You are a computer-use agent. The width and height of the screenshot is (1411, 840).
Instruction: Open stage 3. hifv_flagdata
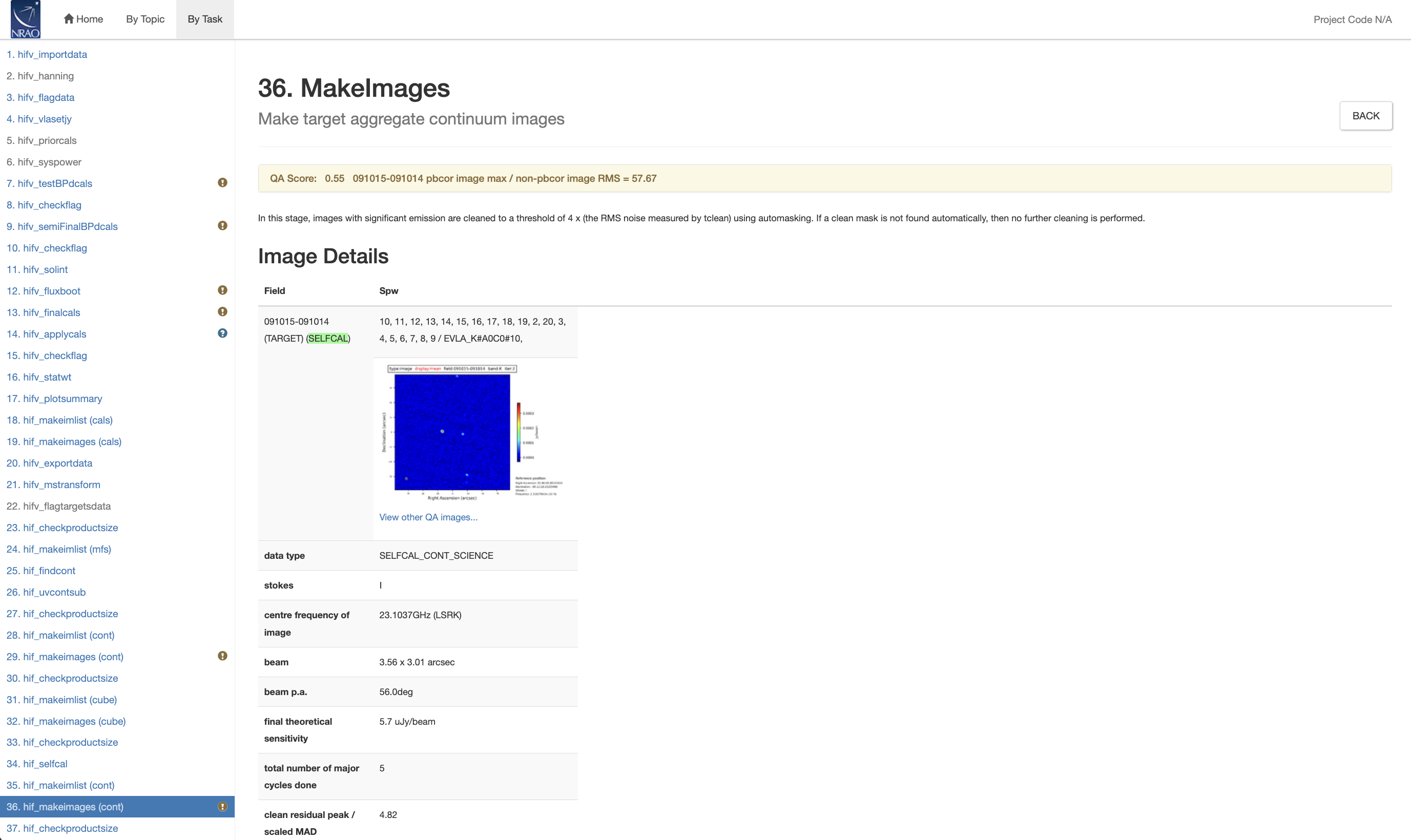pyautogui.click(x=40, y=97)
